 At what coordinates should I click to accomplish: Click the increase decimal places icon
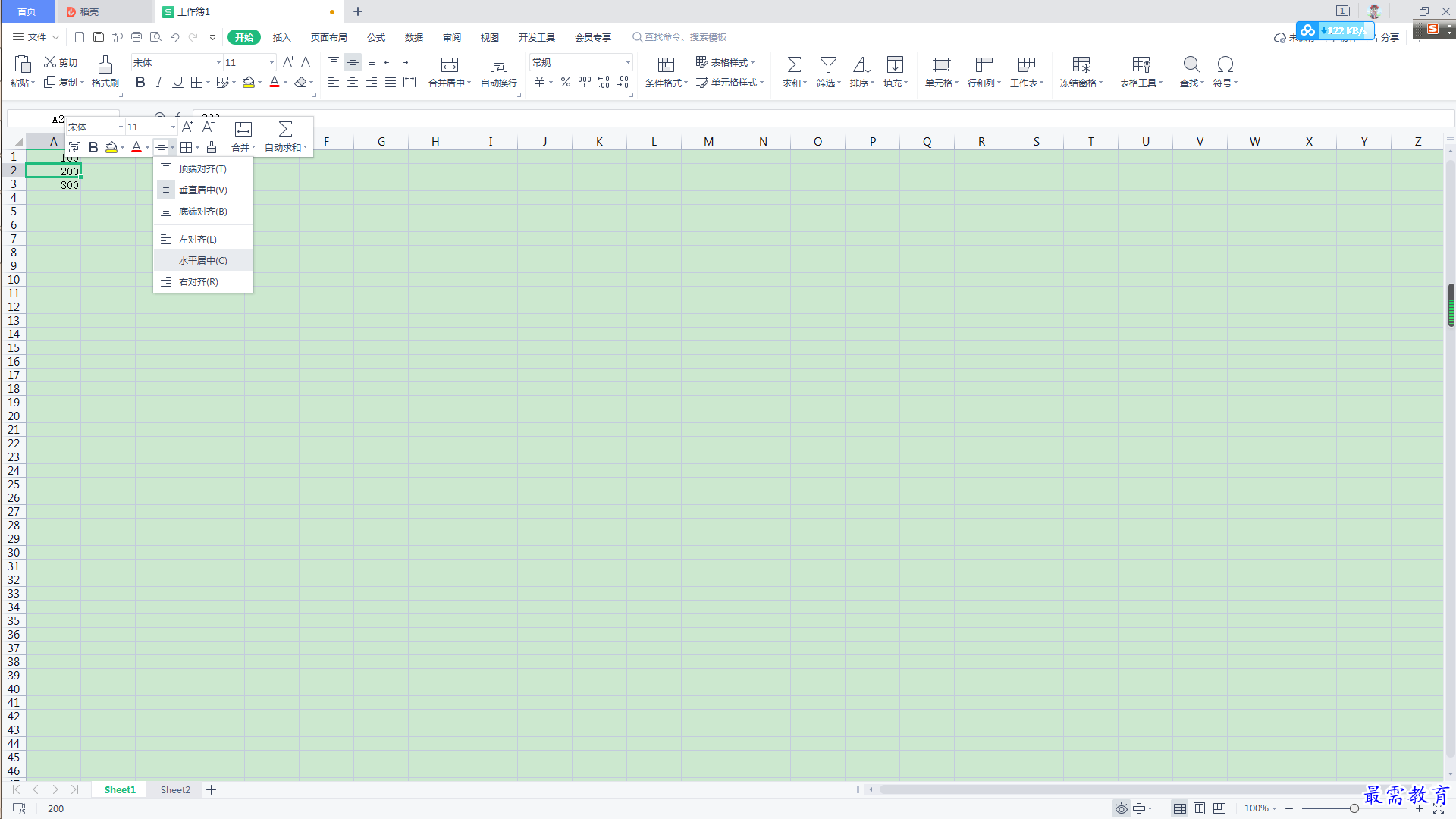(x=604, y=82)
